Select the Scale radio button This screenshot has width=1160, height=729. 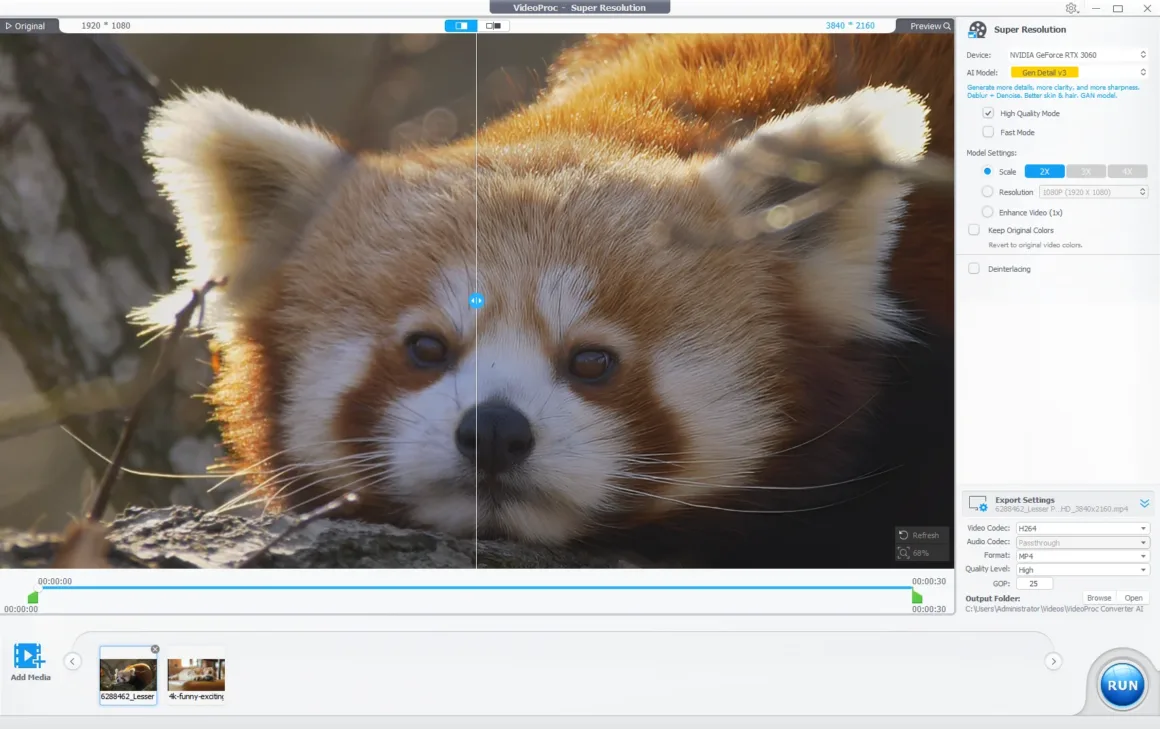(x=987, y=171)
